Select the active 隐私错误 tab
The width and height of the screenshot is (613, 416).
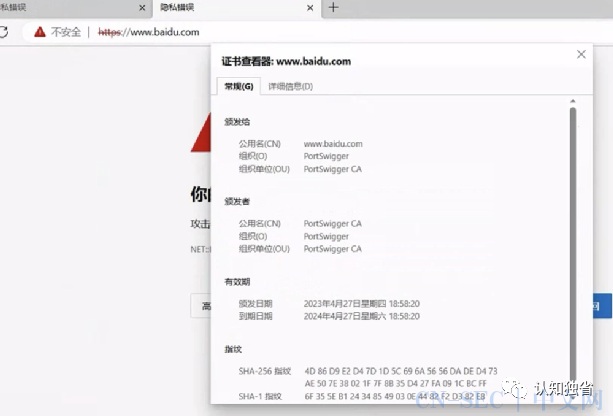237,8
